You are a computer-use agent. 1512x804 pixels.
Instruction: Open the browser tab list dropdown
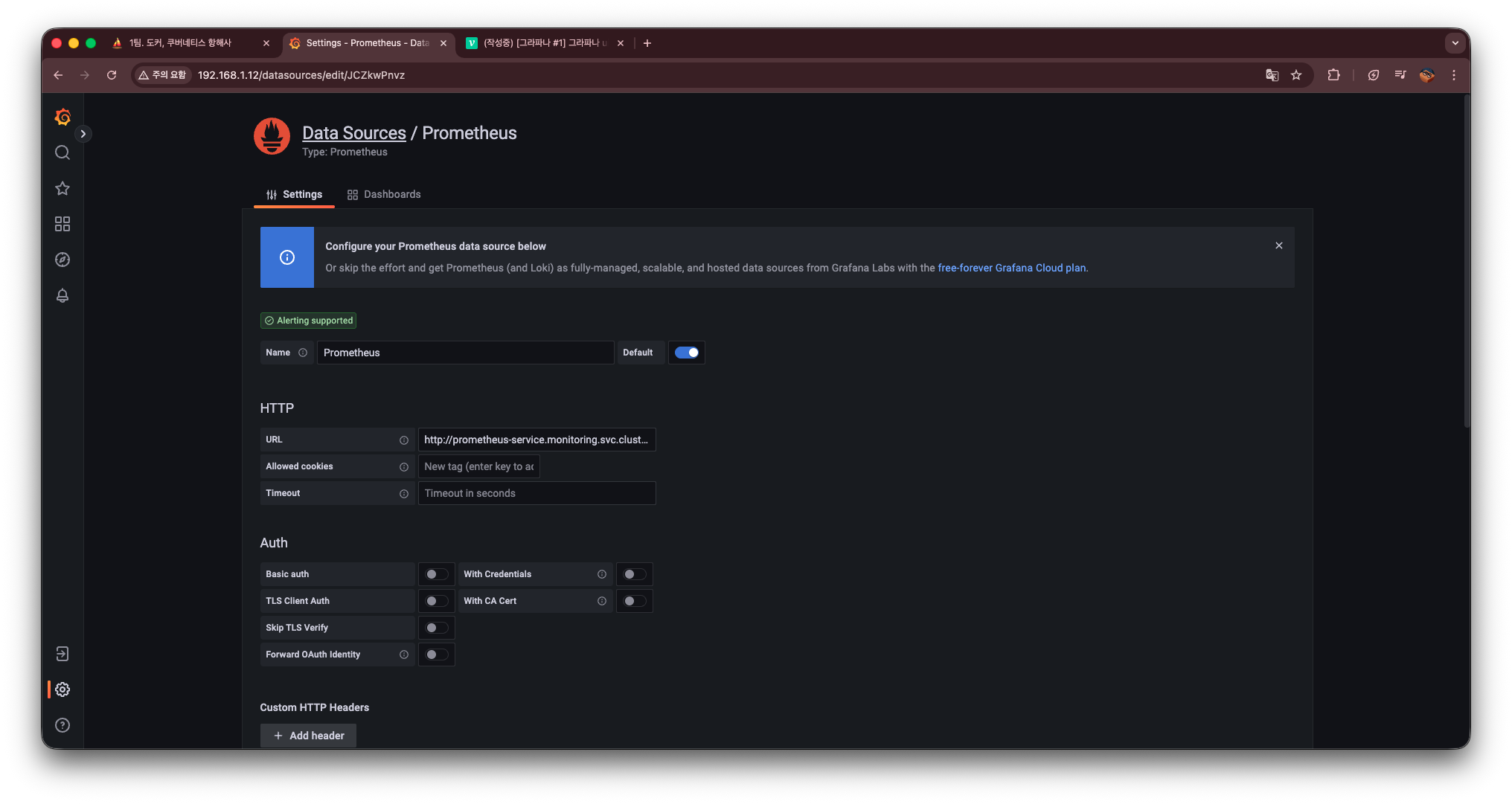pos(1455,43)
